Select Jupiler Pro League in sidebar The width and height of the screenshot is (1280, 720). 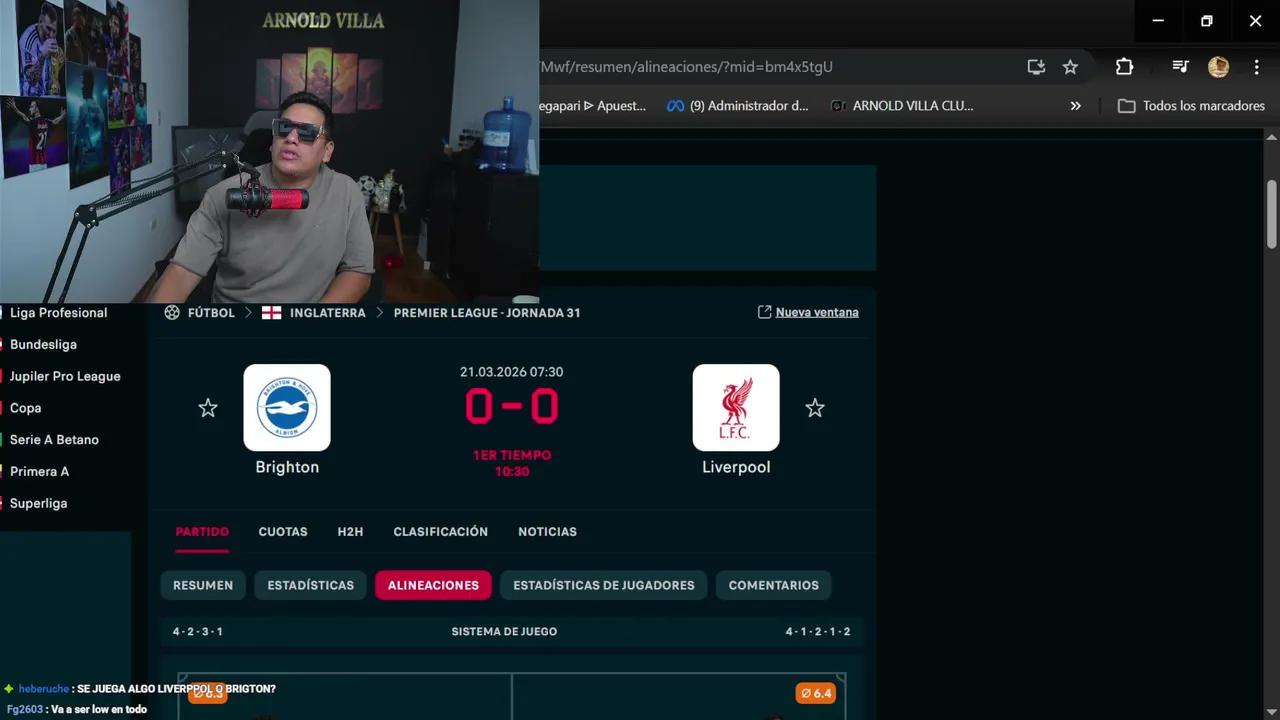[65, 376]
